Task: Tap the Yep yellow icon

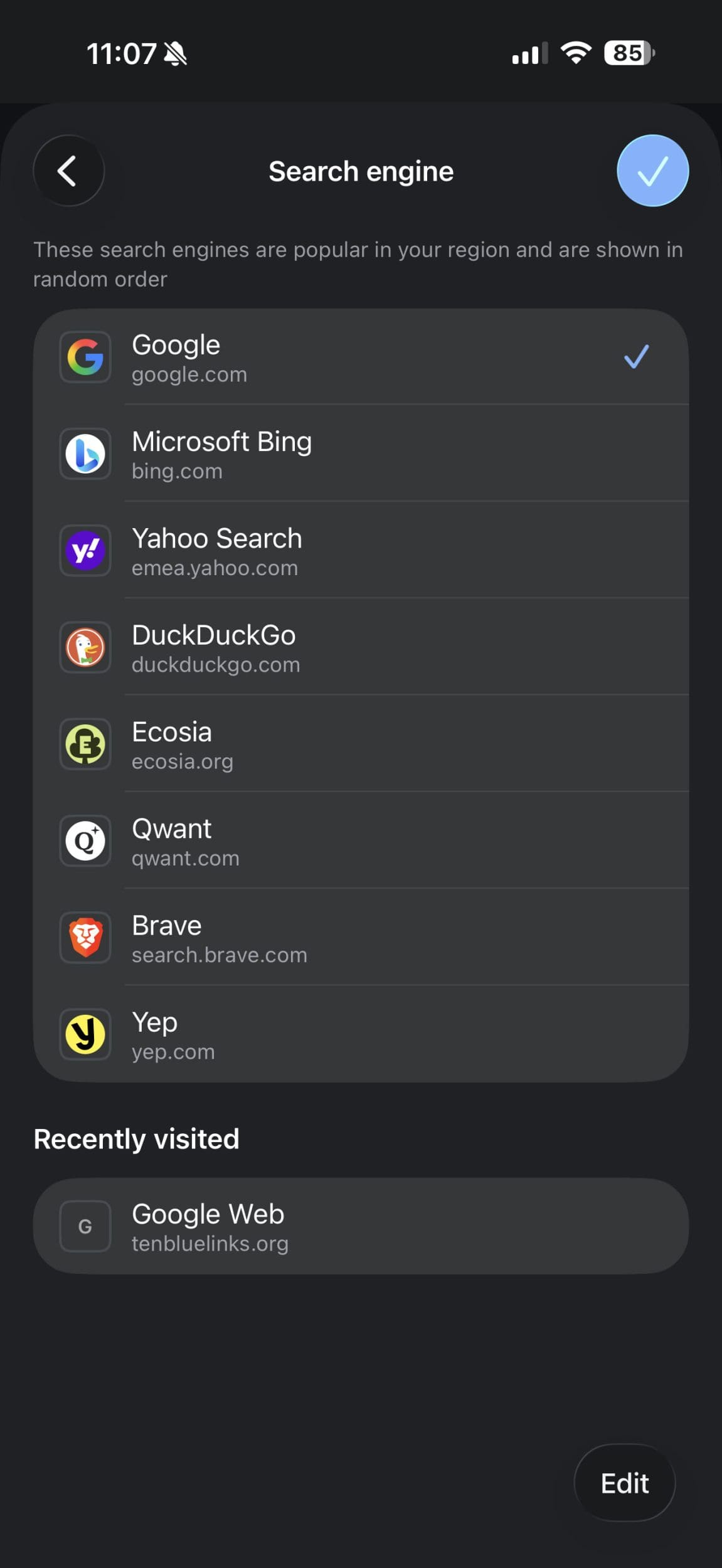Action: tap(85, 1034)
